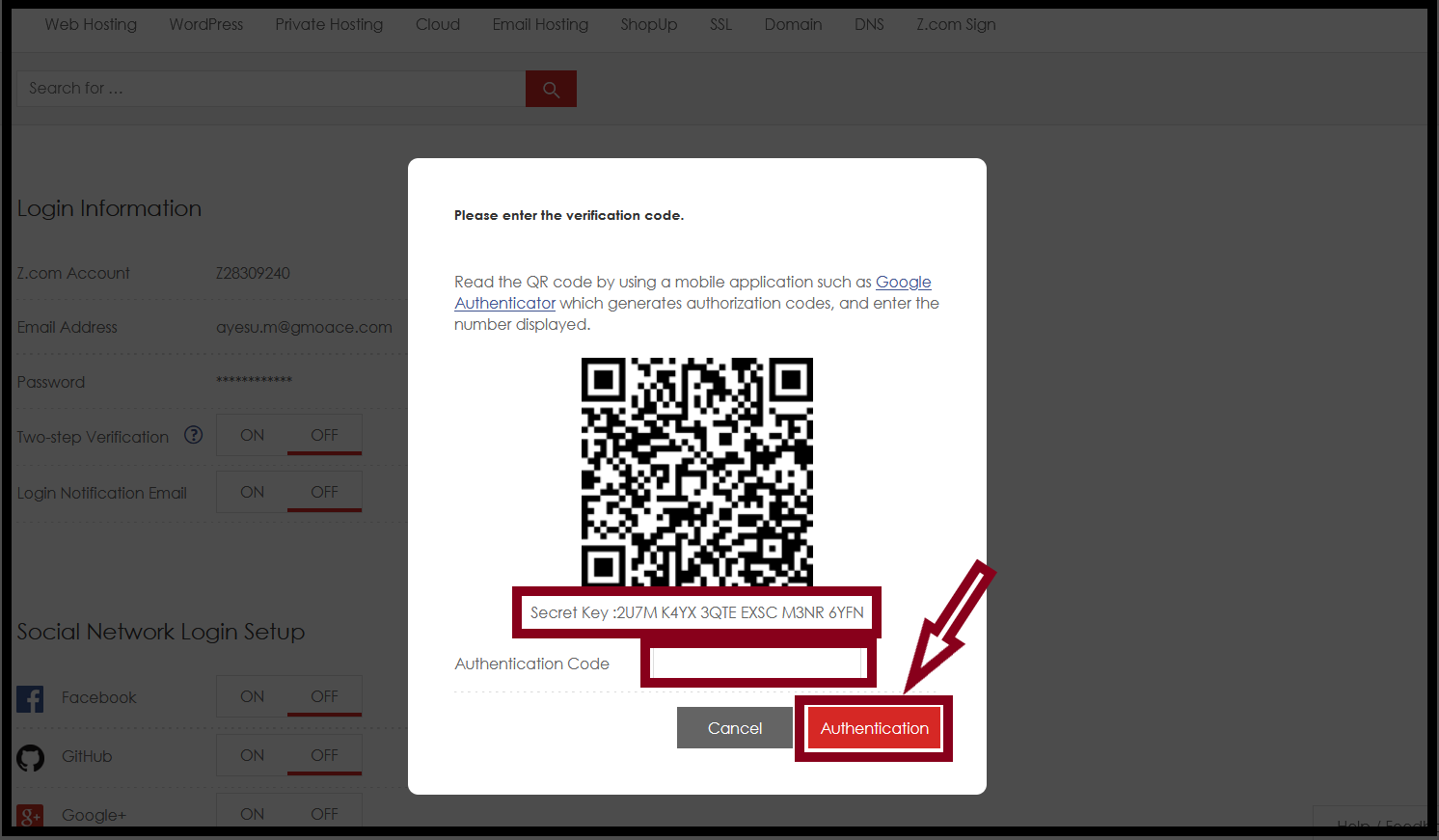Open the SSL menu item

coord(721,24)
